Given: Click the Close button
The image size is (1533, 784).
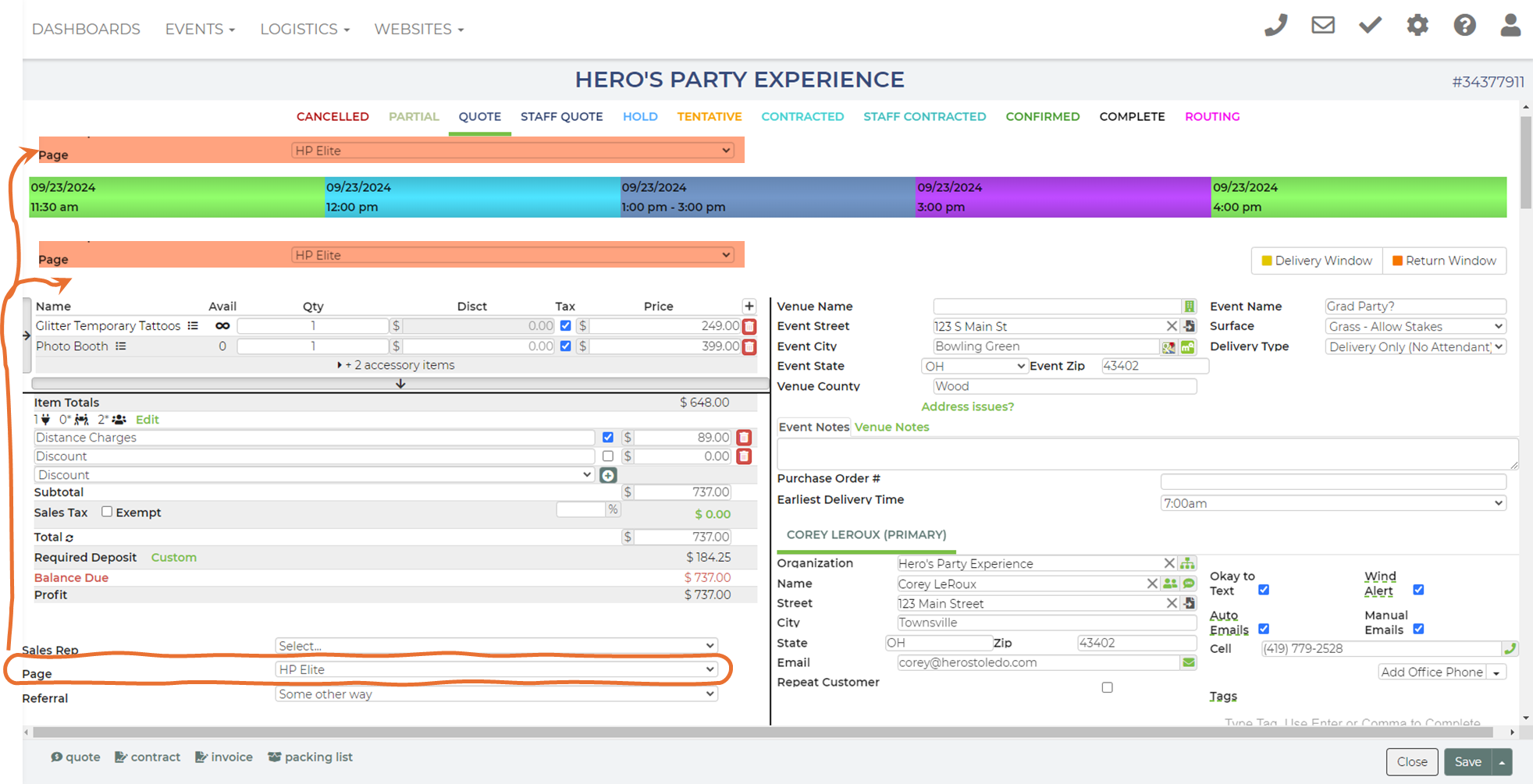Looking at the screenshot, I should pyautogui.click(x=1411, y=762).
